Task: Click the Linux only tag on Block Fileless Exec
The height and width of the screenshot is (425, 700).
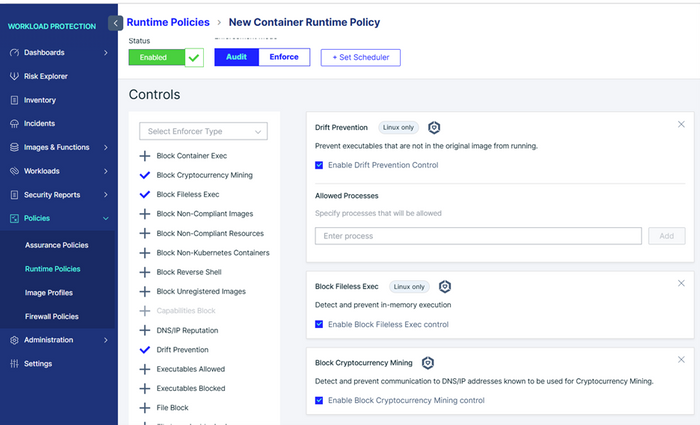Action: pos(409,287)
